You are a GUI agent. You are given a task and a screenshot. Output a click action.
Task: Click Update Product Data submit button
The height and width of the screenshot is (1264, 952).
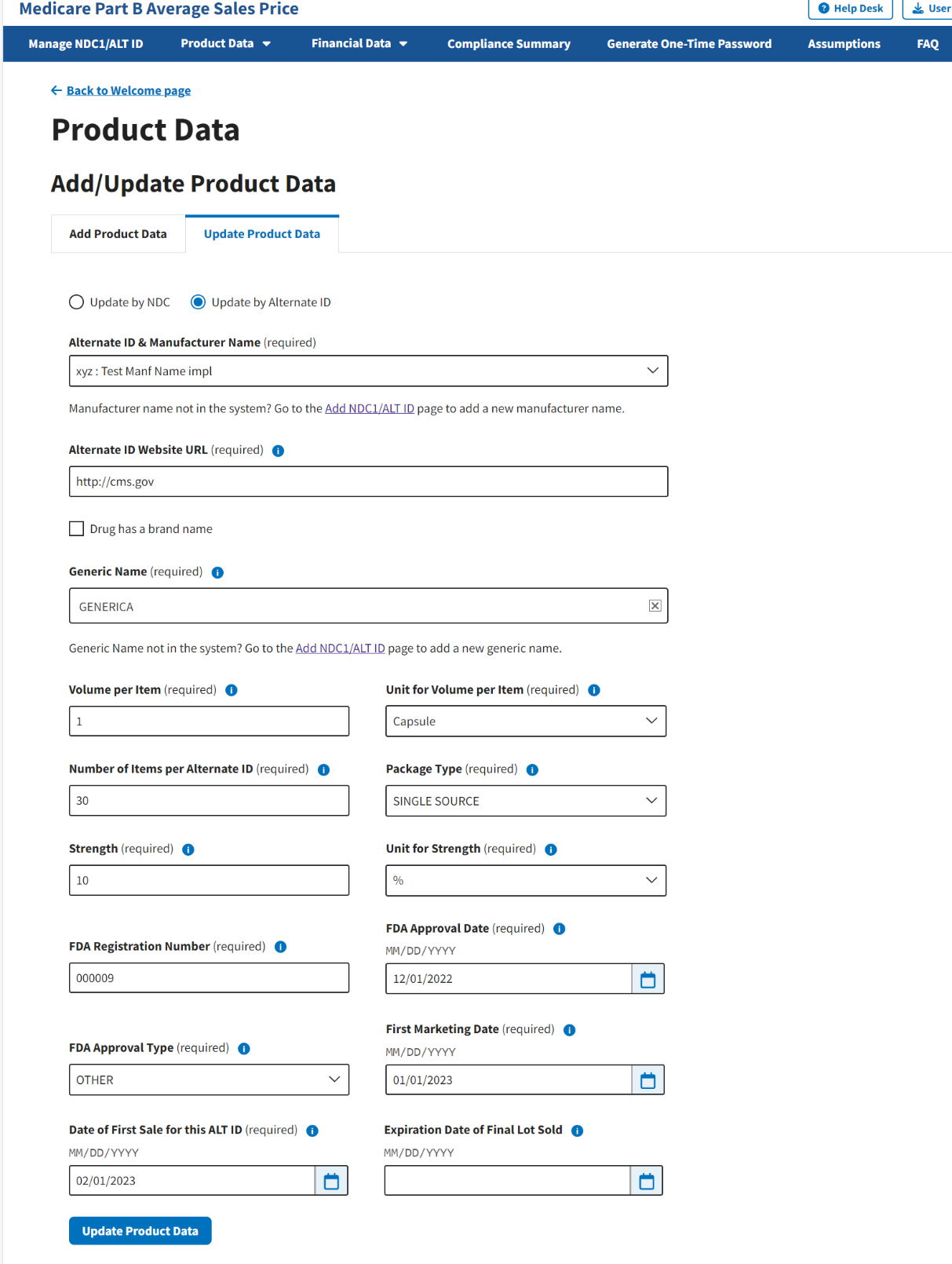pos(140,1231)
